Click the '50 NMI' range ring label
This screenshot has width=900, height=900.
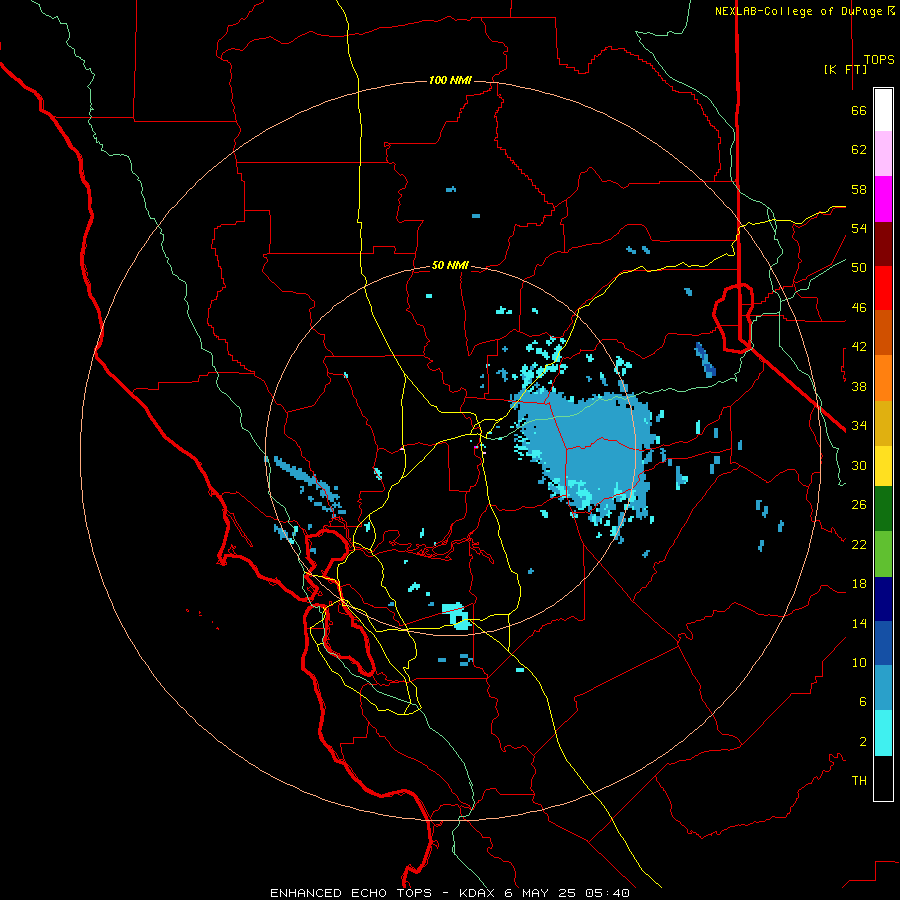[450, 265]
